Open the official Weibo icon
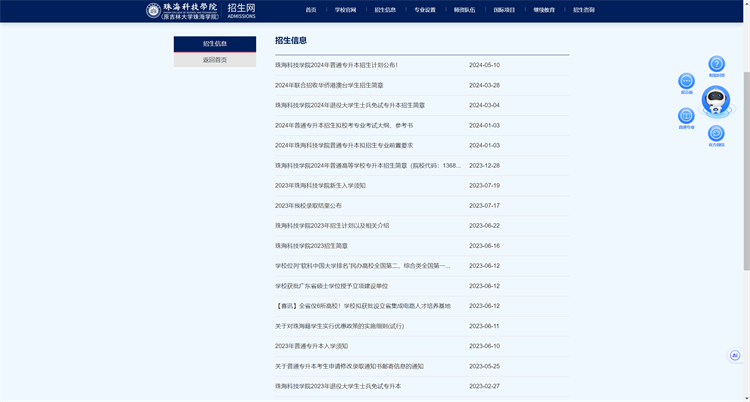This screenshot has height=402, width=750. click(716, 134)
